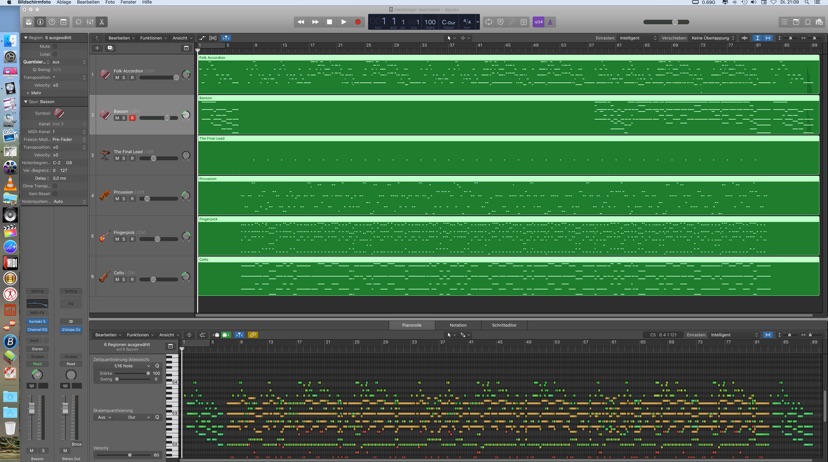Open Bearbeiten menu in the tracks area

point(121,38)
